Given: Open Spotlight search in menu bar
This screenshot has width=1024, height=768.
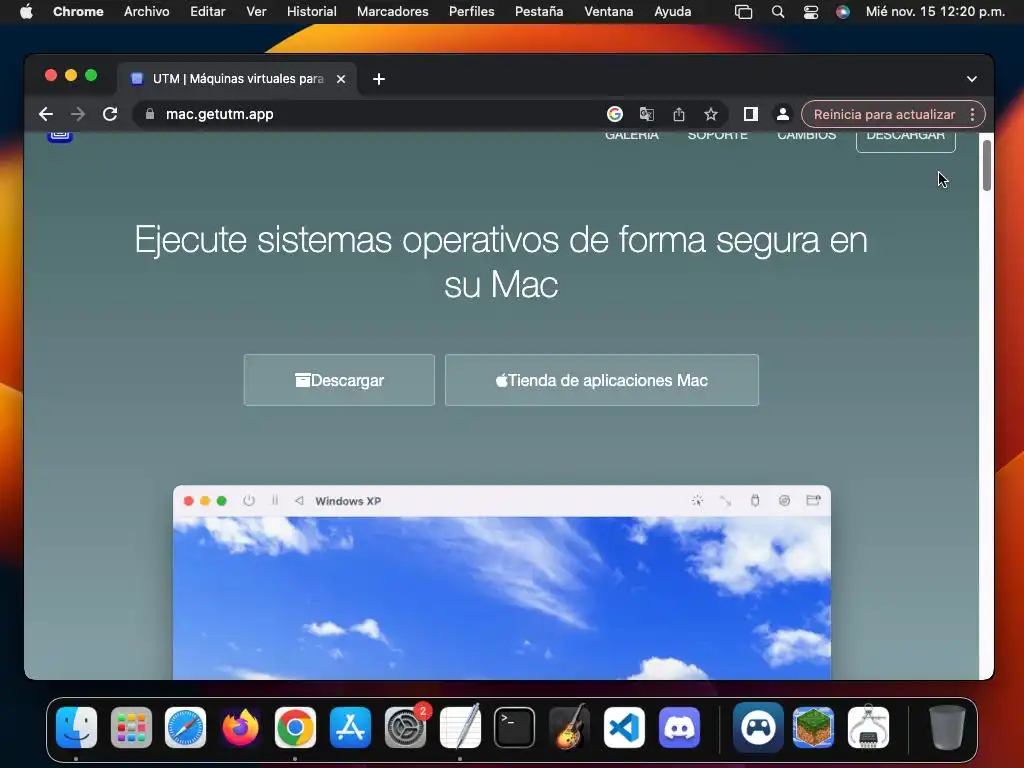Looking at the screenshot, I should click(x=778, y=12).
